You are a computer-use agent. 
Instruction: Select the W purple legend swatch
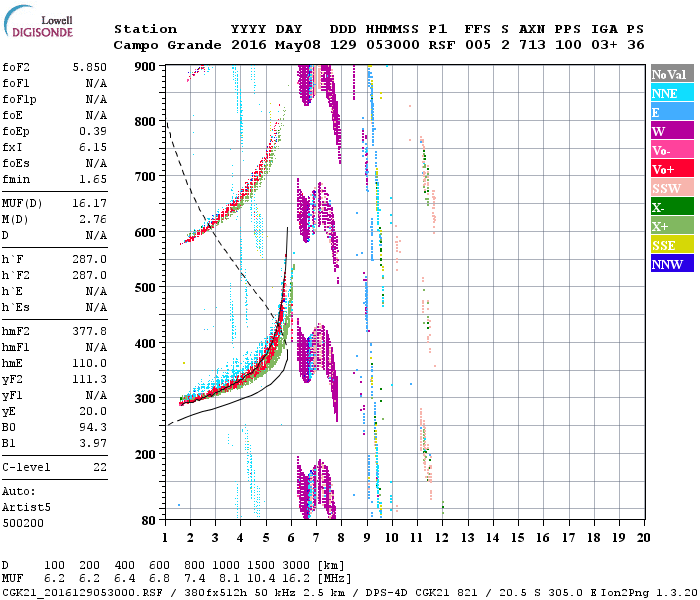tap(672, 131)
